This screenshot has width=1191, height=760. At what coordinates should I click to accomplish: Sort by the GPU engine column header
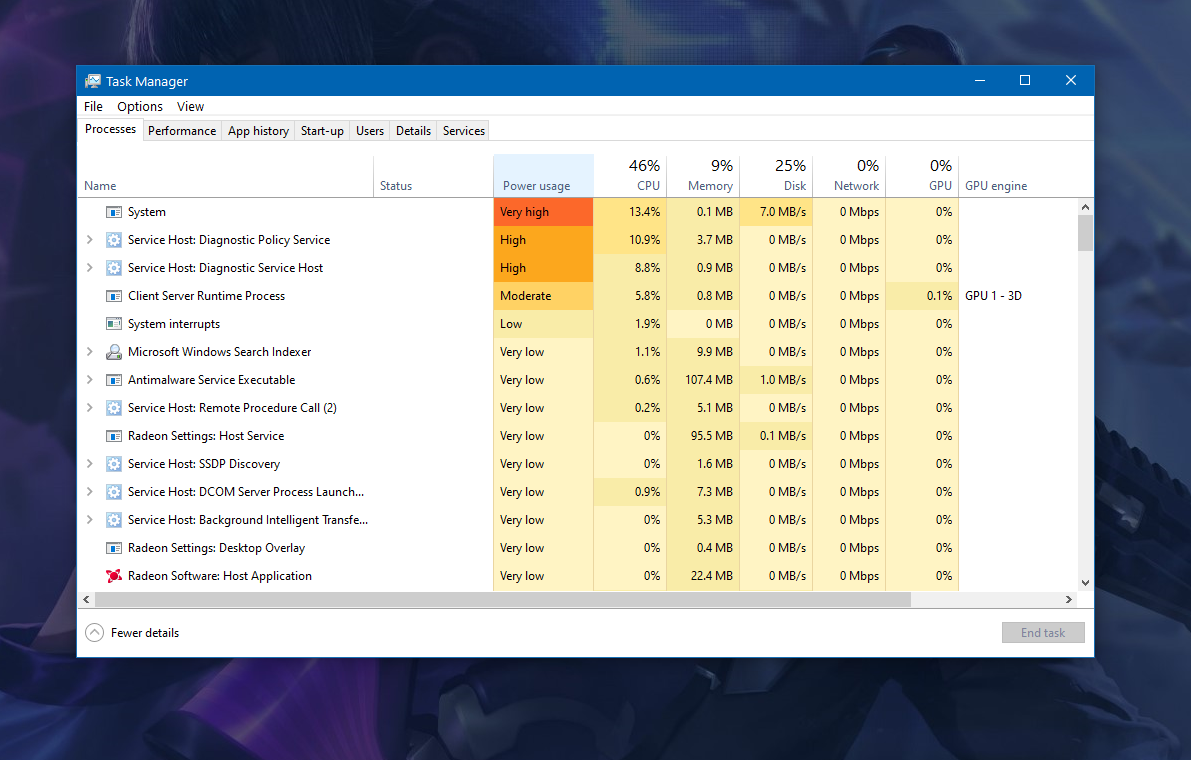click(1018, 176)
